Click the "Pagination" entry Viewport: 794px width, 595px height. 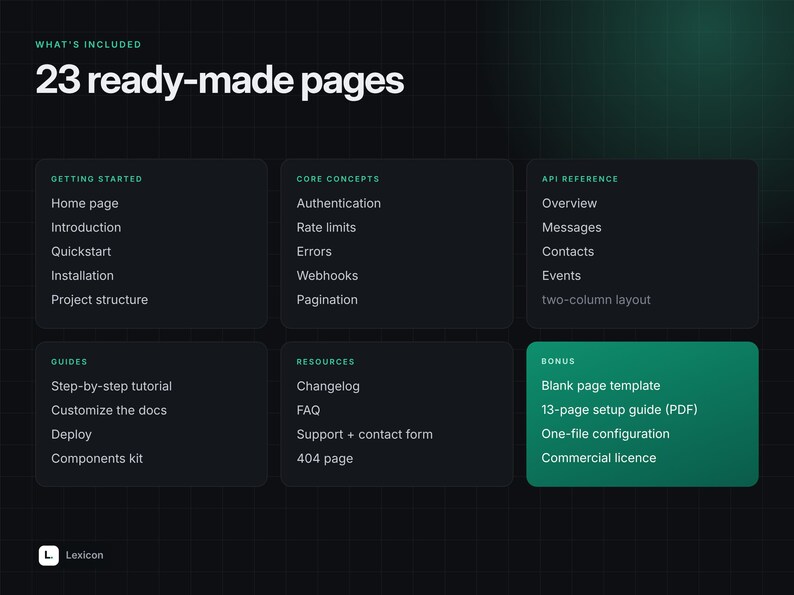[327, 300]
